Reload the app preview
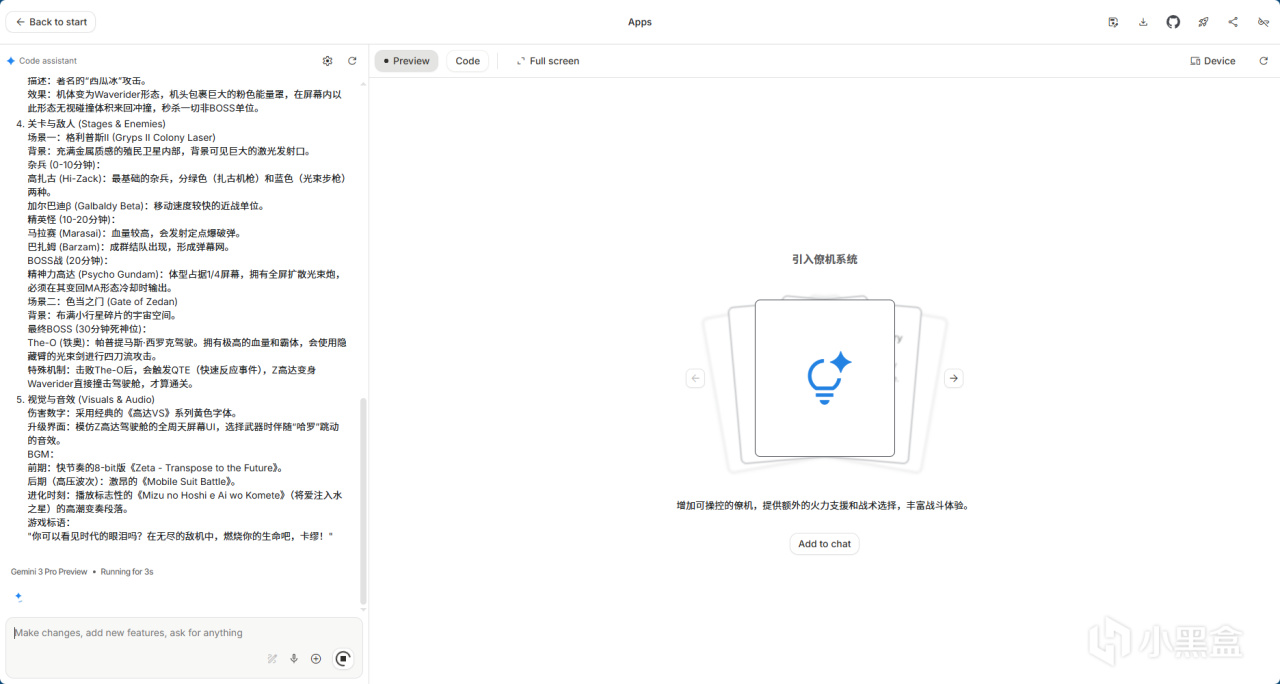1280x684 pixels. point(1263,61)
